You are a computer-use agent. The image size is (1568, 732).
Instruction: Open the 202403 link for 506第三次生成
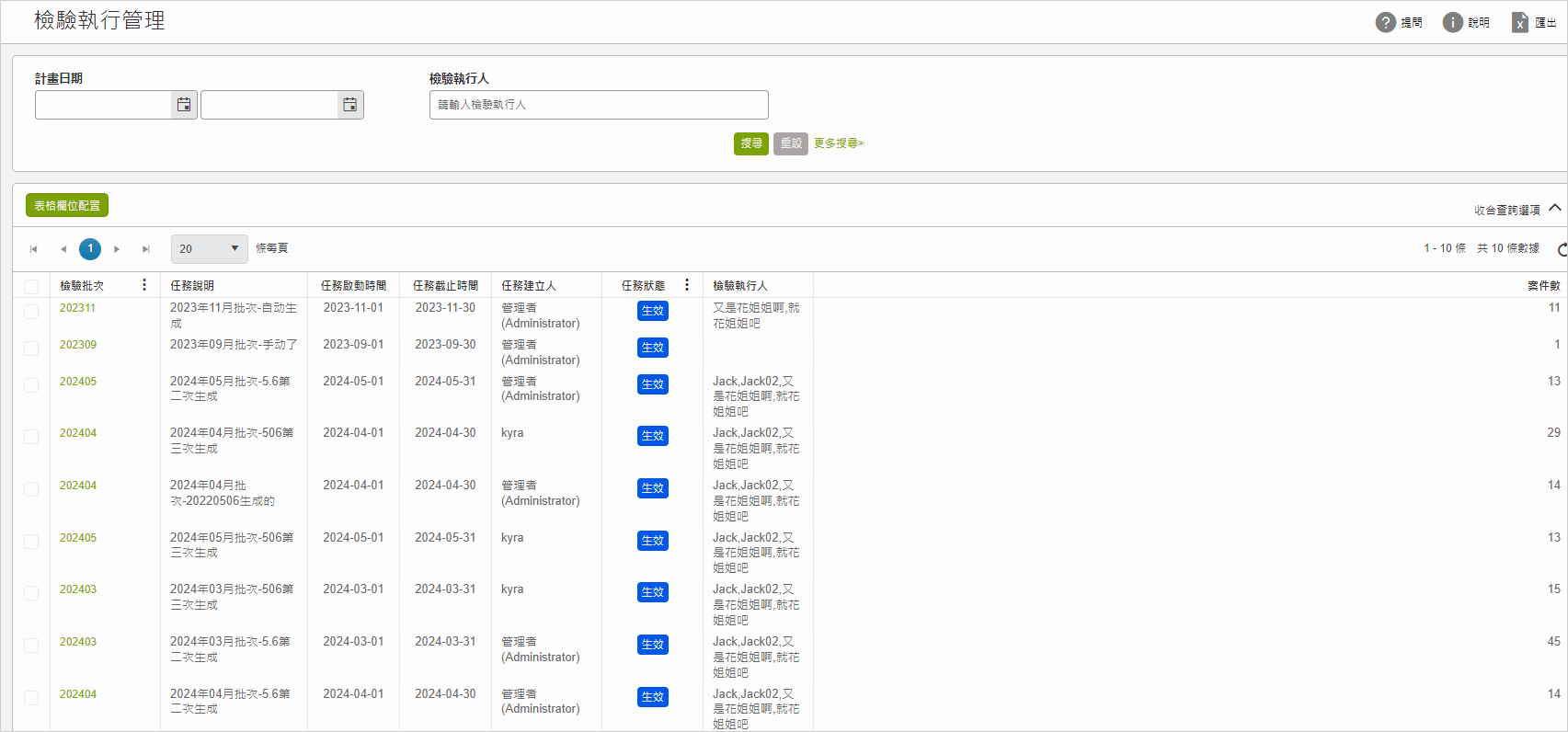[78, 589]
